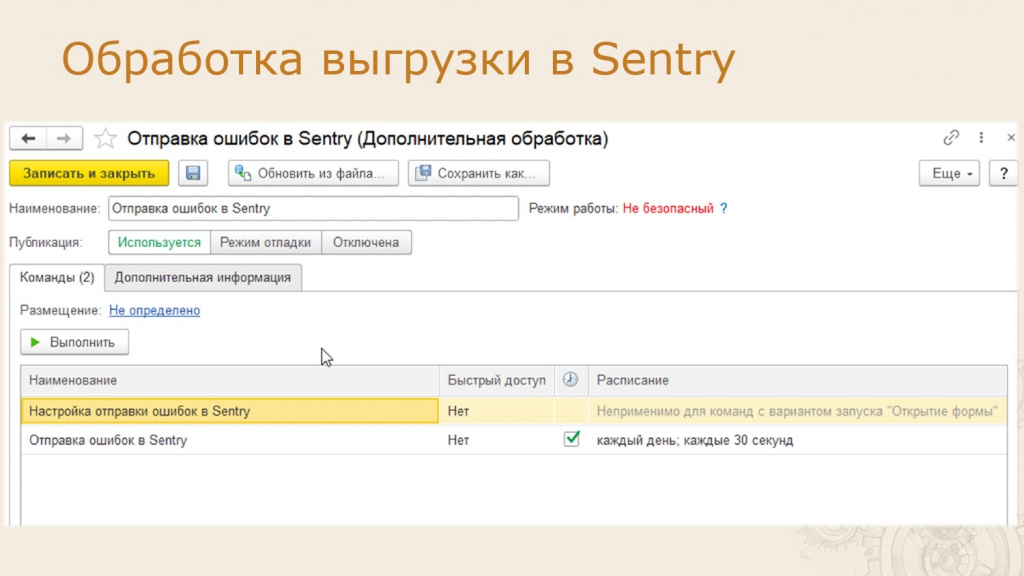The height and width of the screenshot is (576, 1024).
Task: Click the schedule text каждый день; каждые 30 секунд
Action: tap(695, 440)
